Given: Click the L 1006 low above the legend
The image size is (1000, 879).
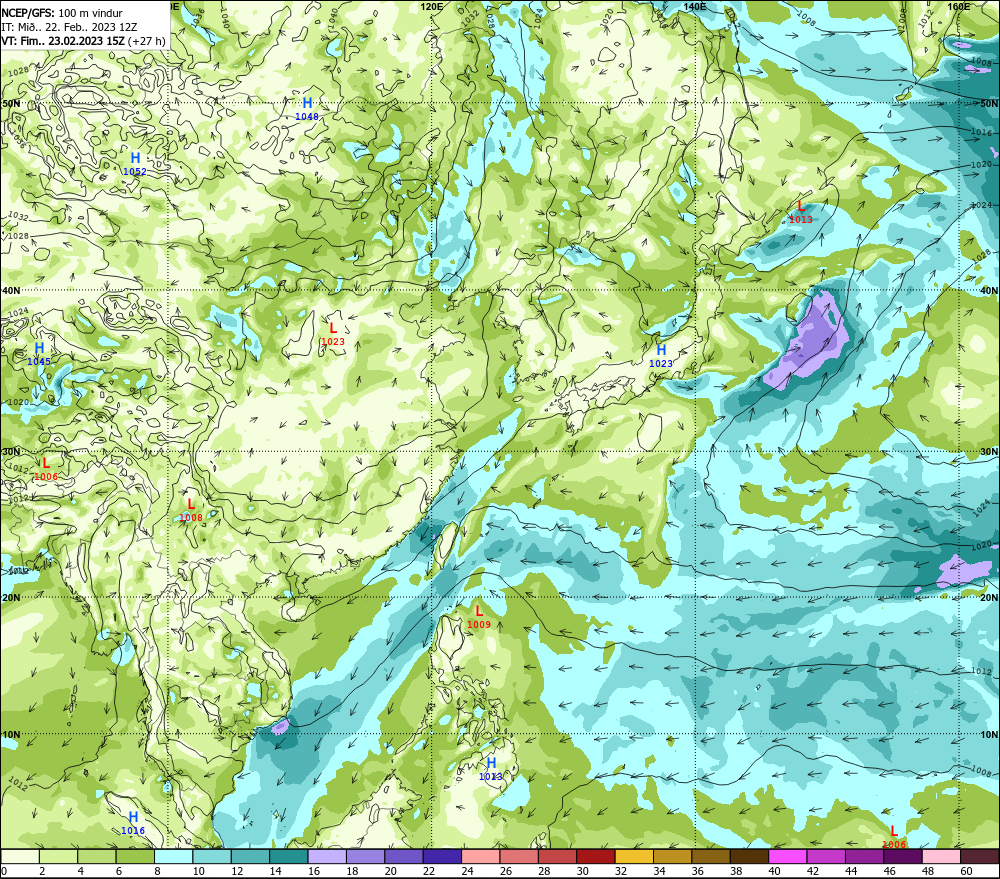Looking at the screenshot, I should (x=893, y=837).
